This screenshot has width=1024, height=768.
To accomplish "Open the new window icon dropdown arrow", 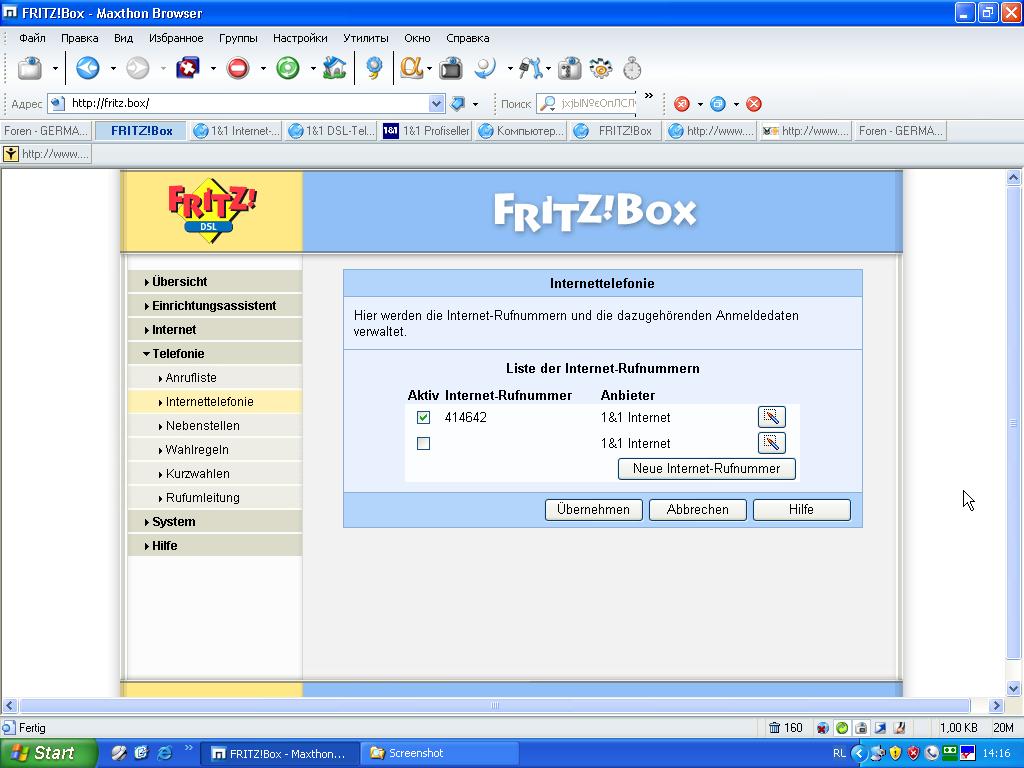I will click(x=56, y=68).
